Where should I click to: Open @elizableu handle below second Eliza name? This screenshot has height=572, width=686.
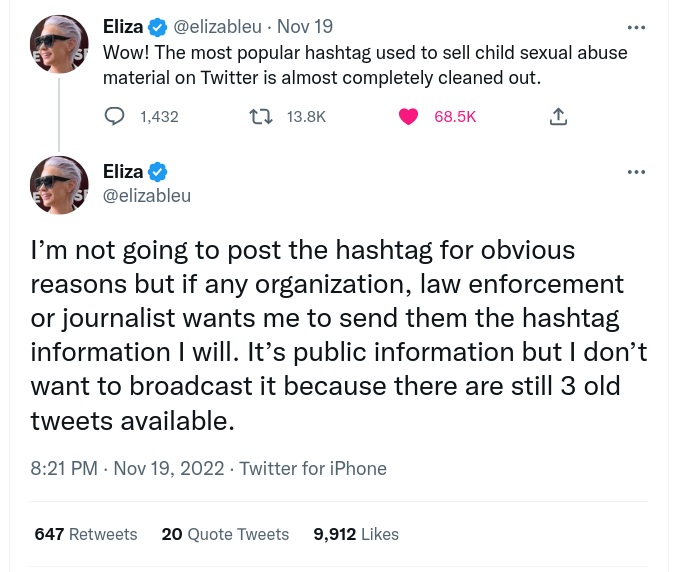pyautogui.click(x=147, y=196)
